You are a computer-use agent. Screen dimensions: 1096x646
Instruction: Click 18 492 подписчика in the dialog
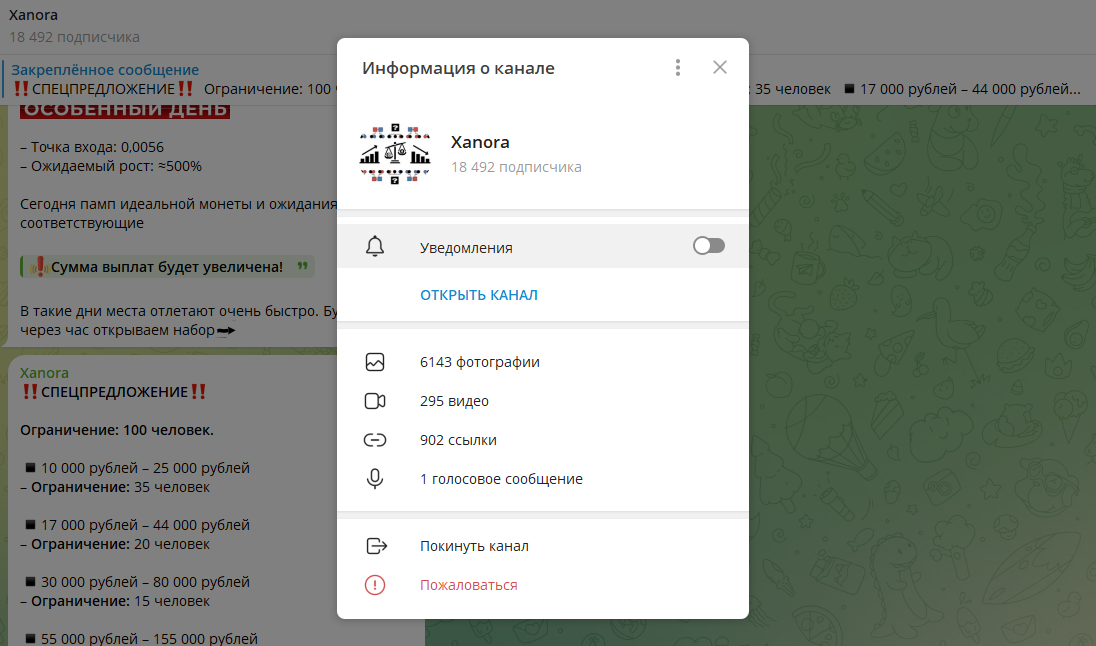[x=516, y=167]
